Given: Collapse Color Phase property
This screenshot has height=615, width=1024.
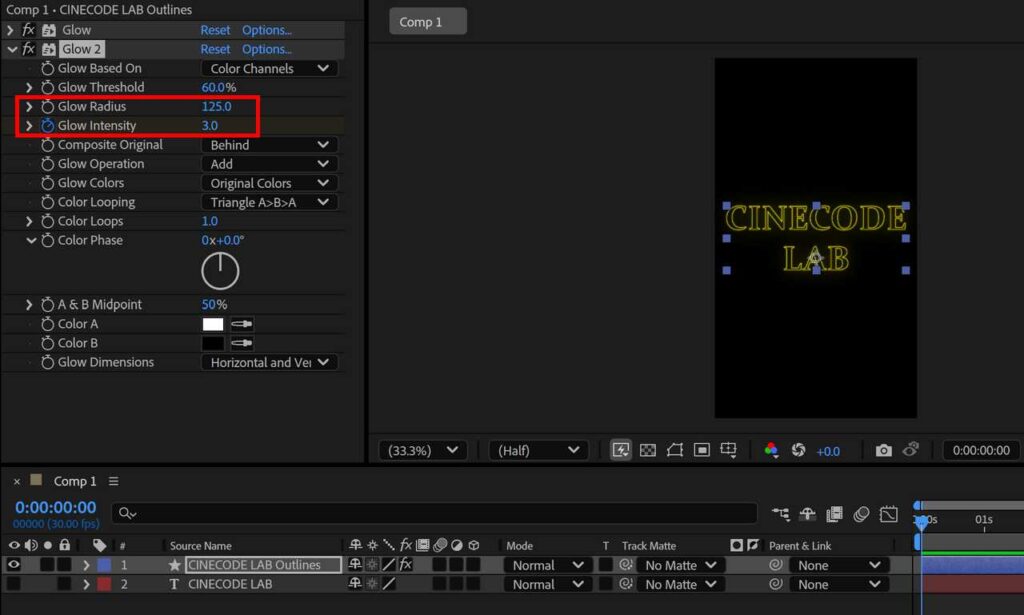Looking at the screenshot, I should click(31, 240).
